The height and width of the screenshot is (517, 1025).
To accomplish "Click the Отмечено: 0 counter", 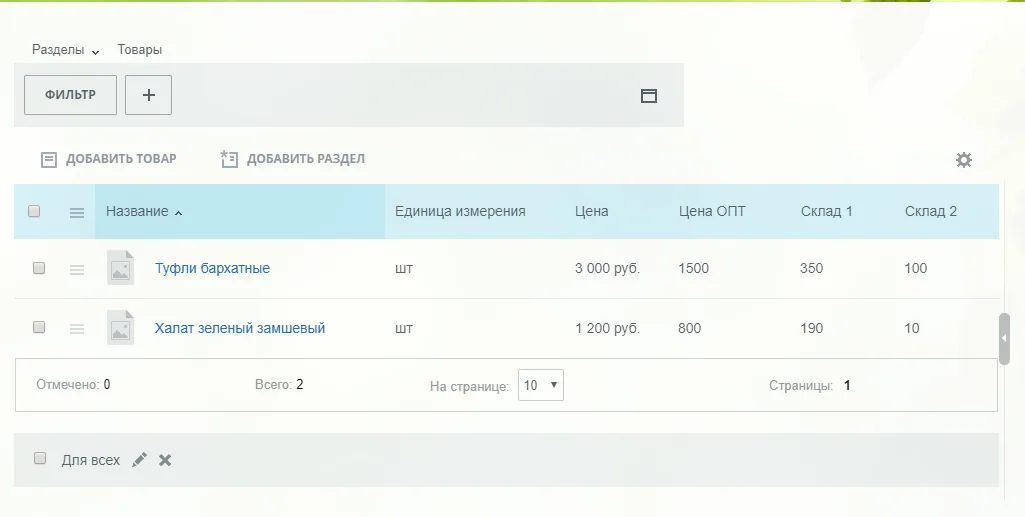I will point(73,384).
